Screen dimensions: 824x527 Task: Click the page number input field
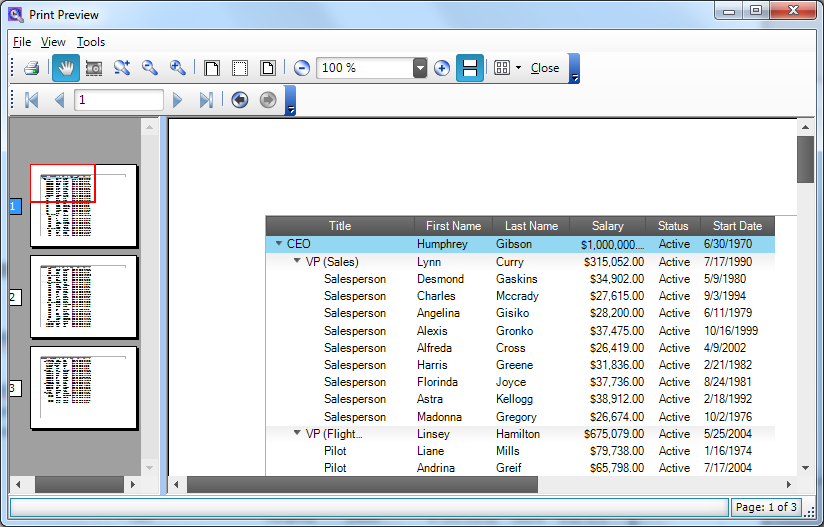tap(118, 100)
